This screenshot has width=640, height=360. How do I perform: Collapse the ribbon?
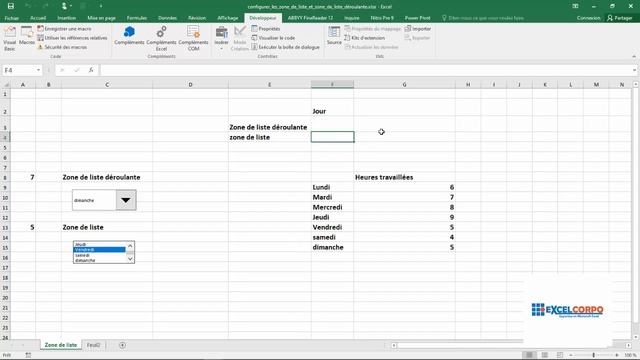tap(634, 56)
